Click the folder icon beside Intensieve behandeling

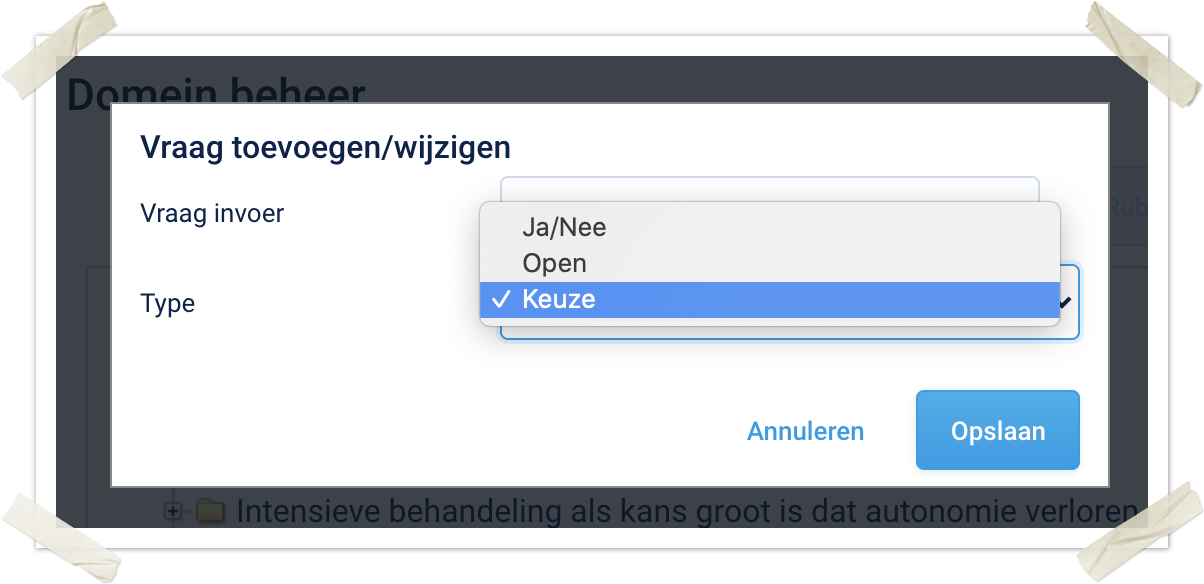click(209, 512)
